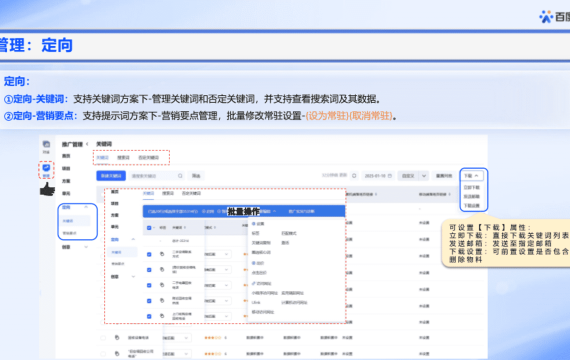Open 方案 in the main sidebar
The height and width of the screenshot is (360, 570).
pos(66,181)
